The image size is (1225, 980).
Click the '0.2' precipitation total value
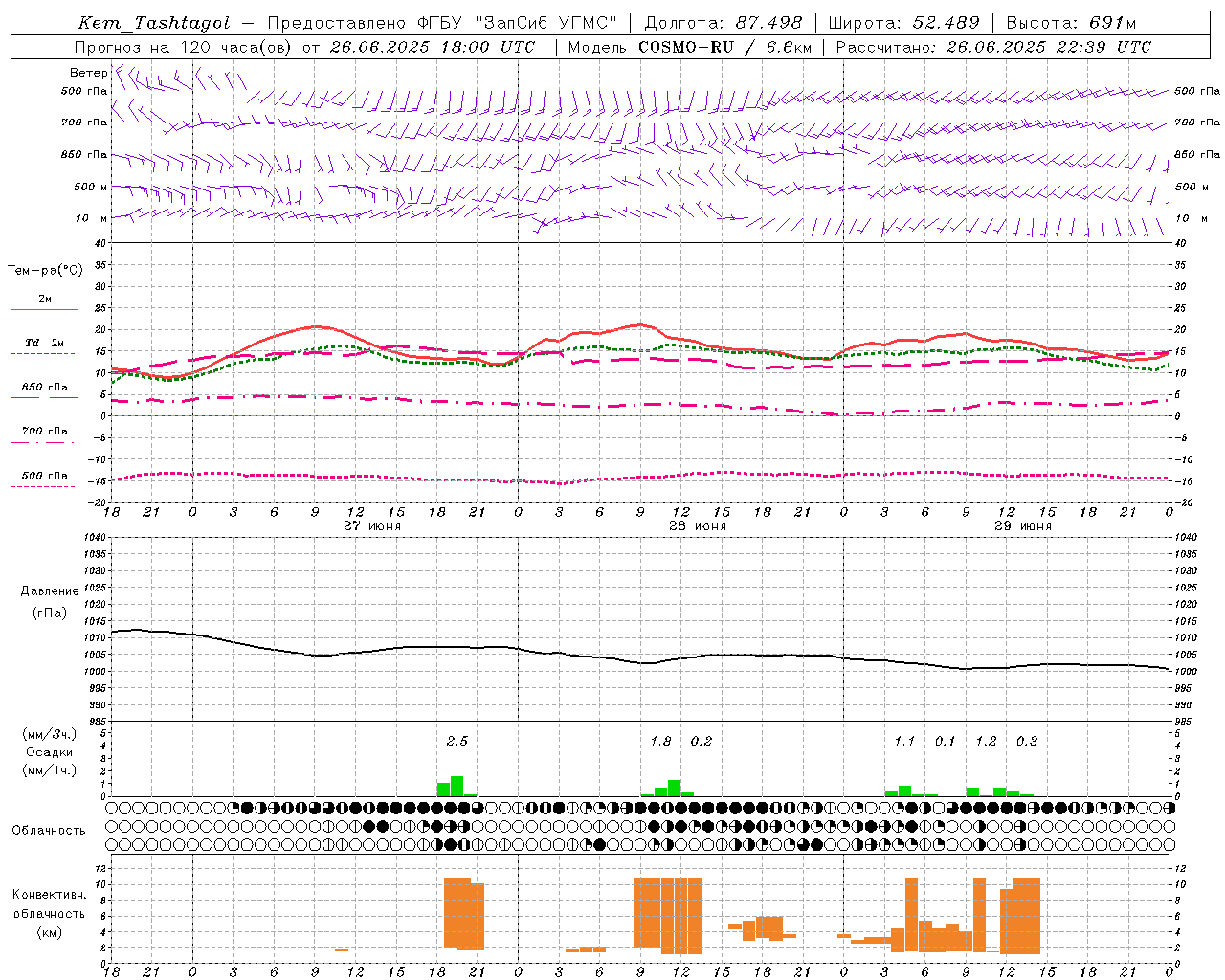(x=702, y=741)
